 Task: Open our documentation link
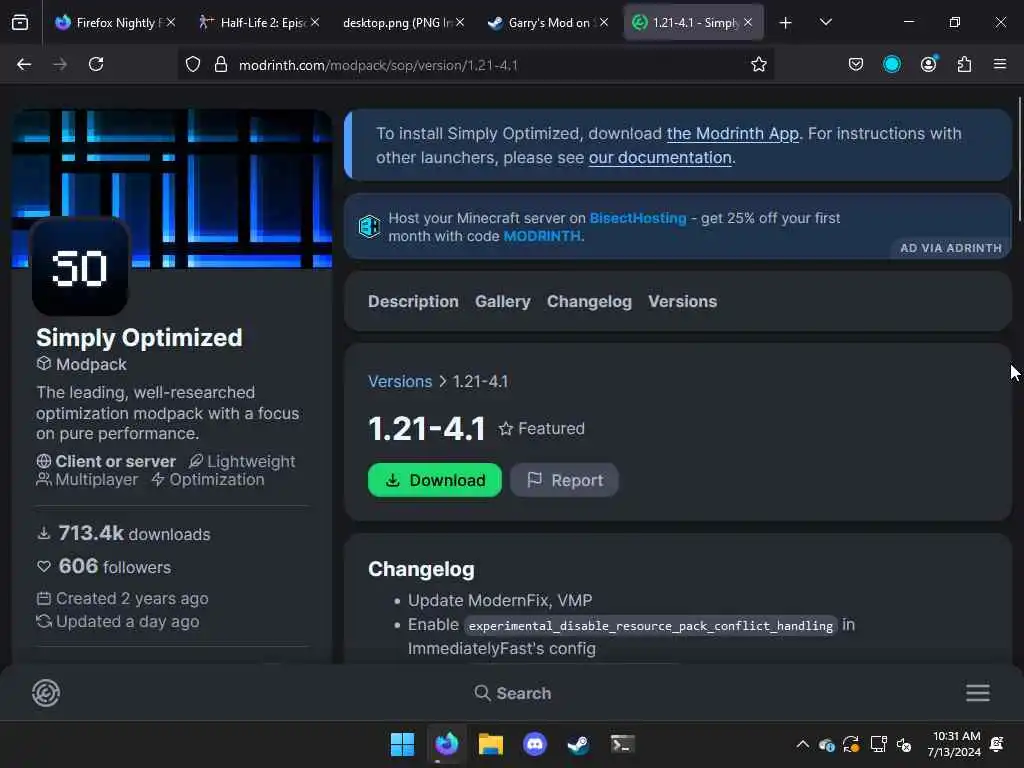(660, 158)
